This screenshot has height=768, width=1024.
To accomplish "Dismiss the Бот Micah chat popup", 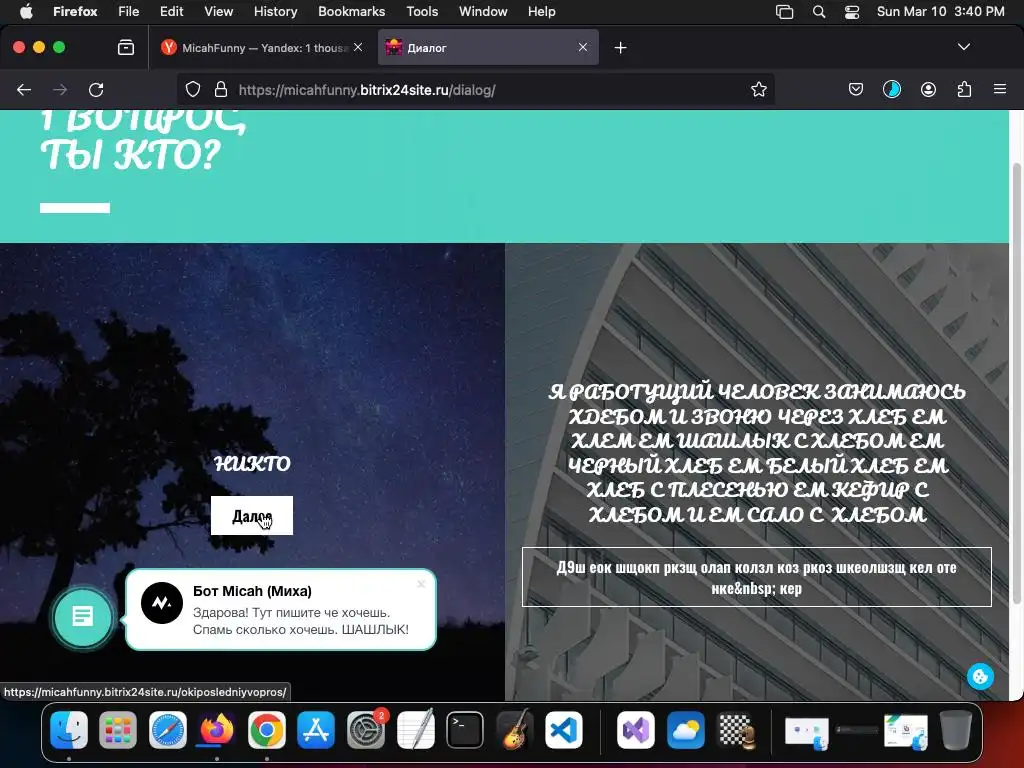I will pos(421,584).
